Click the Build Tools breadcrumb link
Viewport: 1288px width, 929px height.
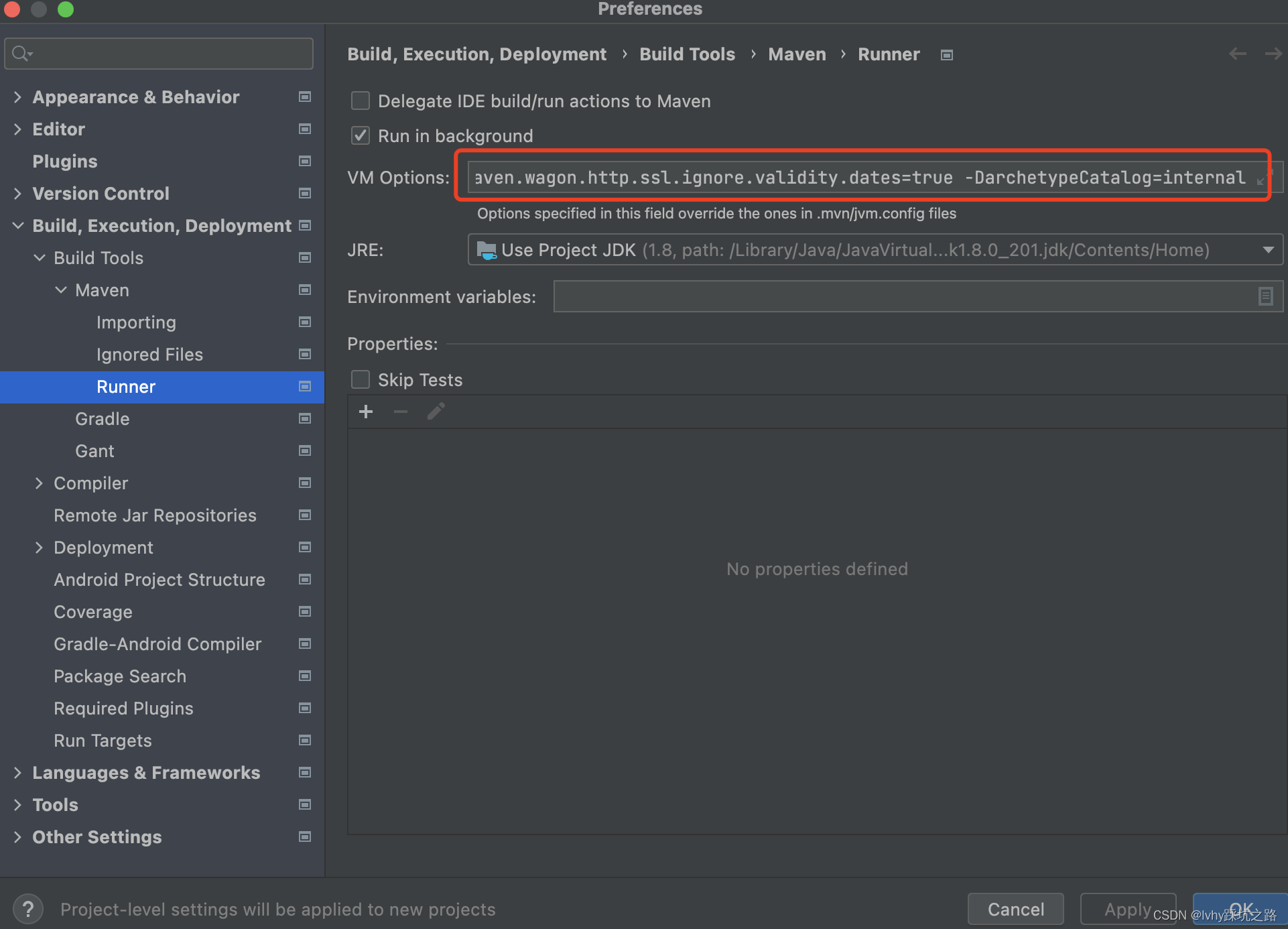point(687,54)
